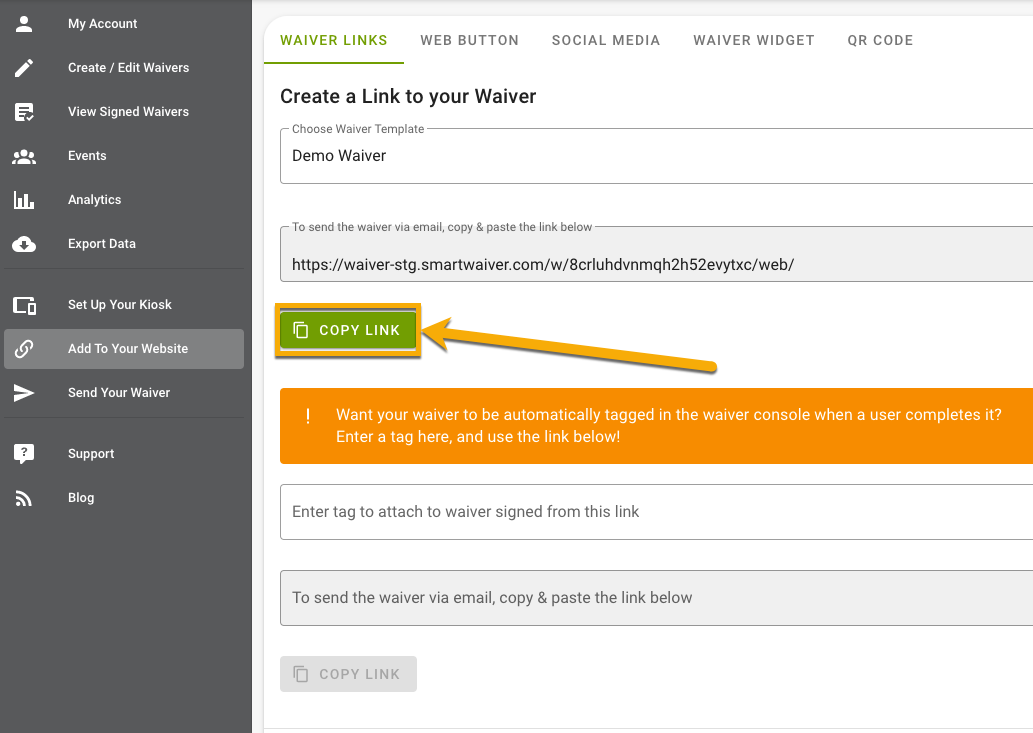
Task: Select Export Data menu item
Action: (124, 244)
